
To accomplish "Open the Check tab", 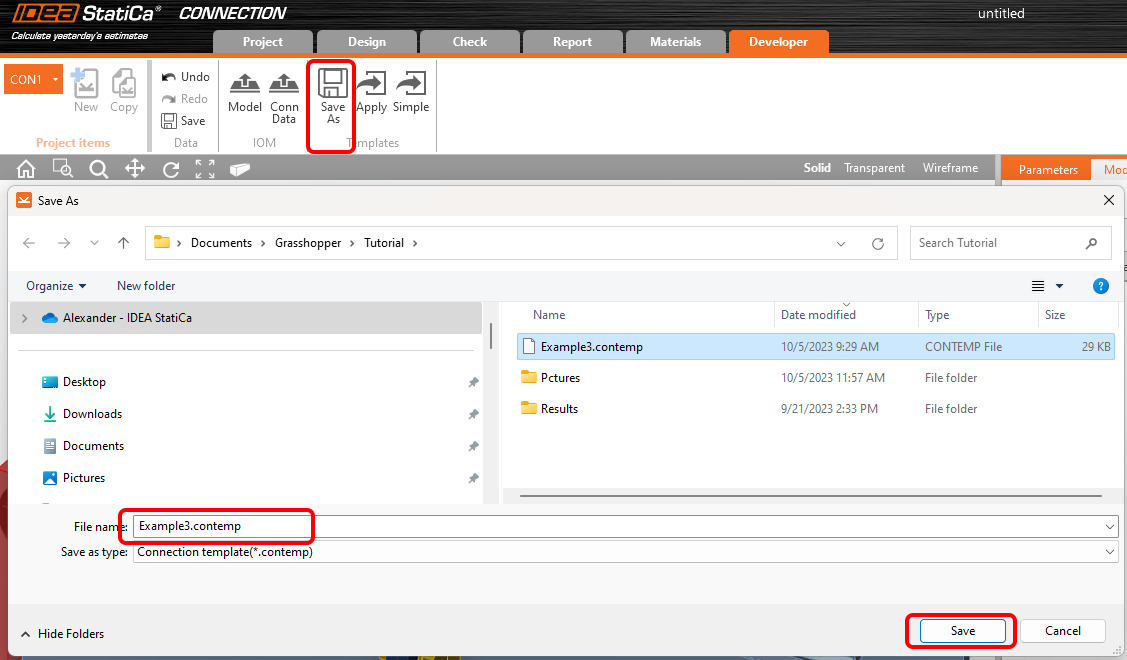I will tap(469, 42).
